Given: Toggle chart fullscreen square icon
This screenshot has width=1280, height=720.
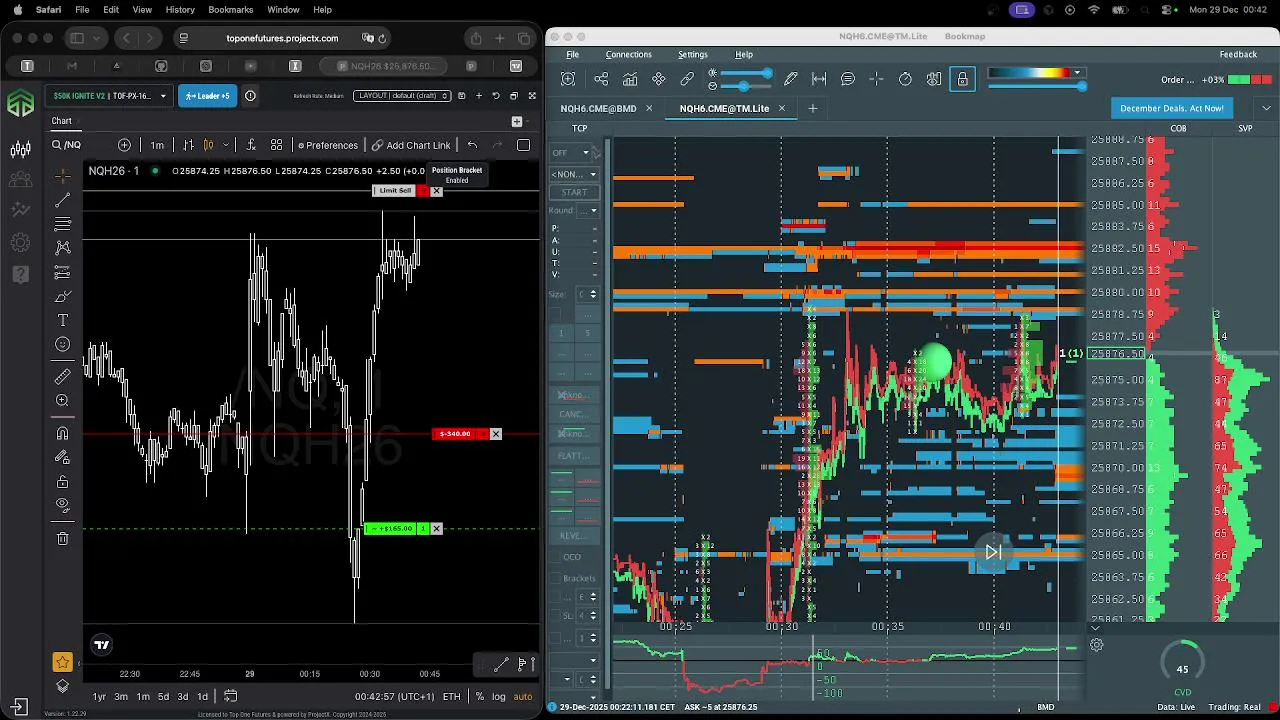Looking at the screenshot, I should tap(523, 145).
